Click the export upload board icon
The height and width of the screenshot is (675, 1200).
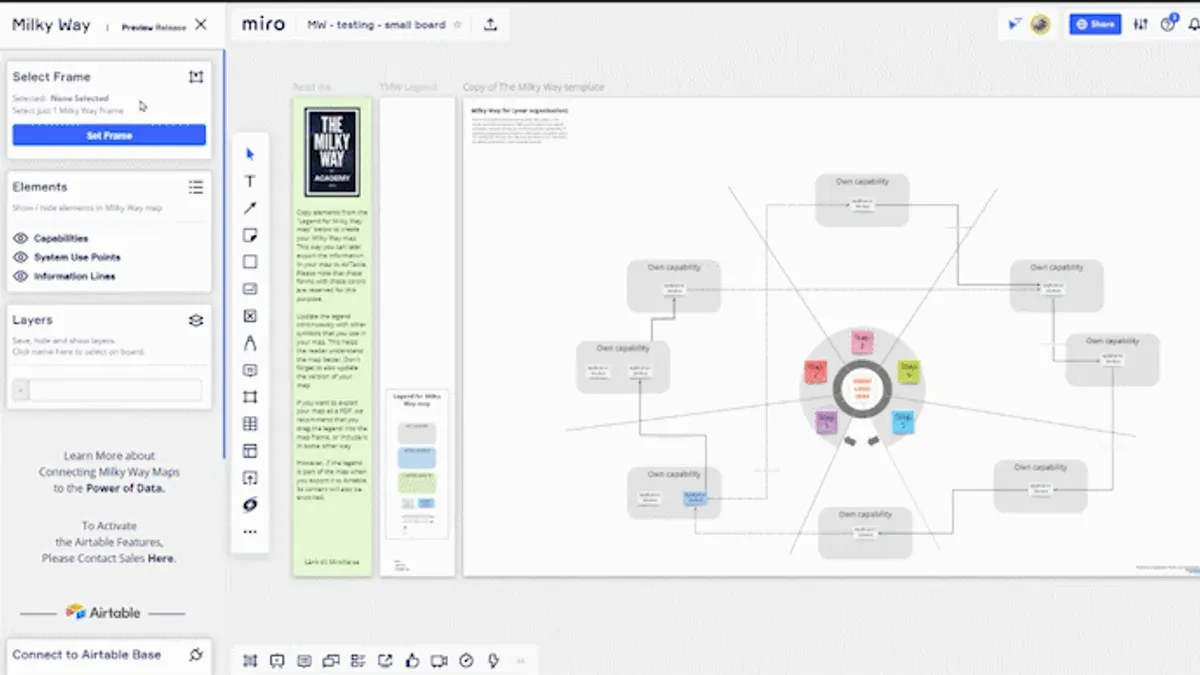(491, 25)
